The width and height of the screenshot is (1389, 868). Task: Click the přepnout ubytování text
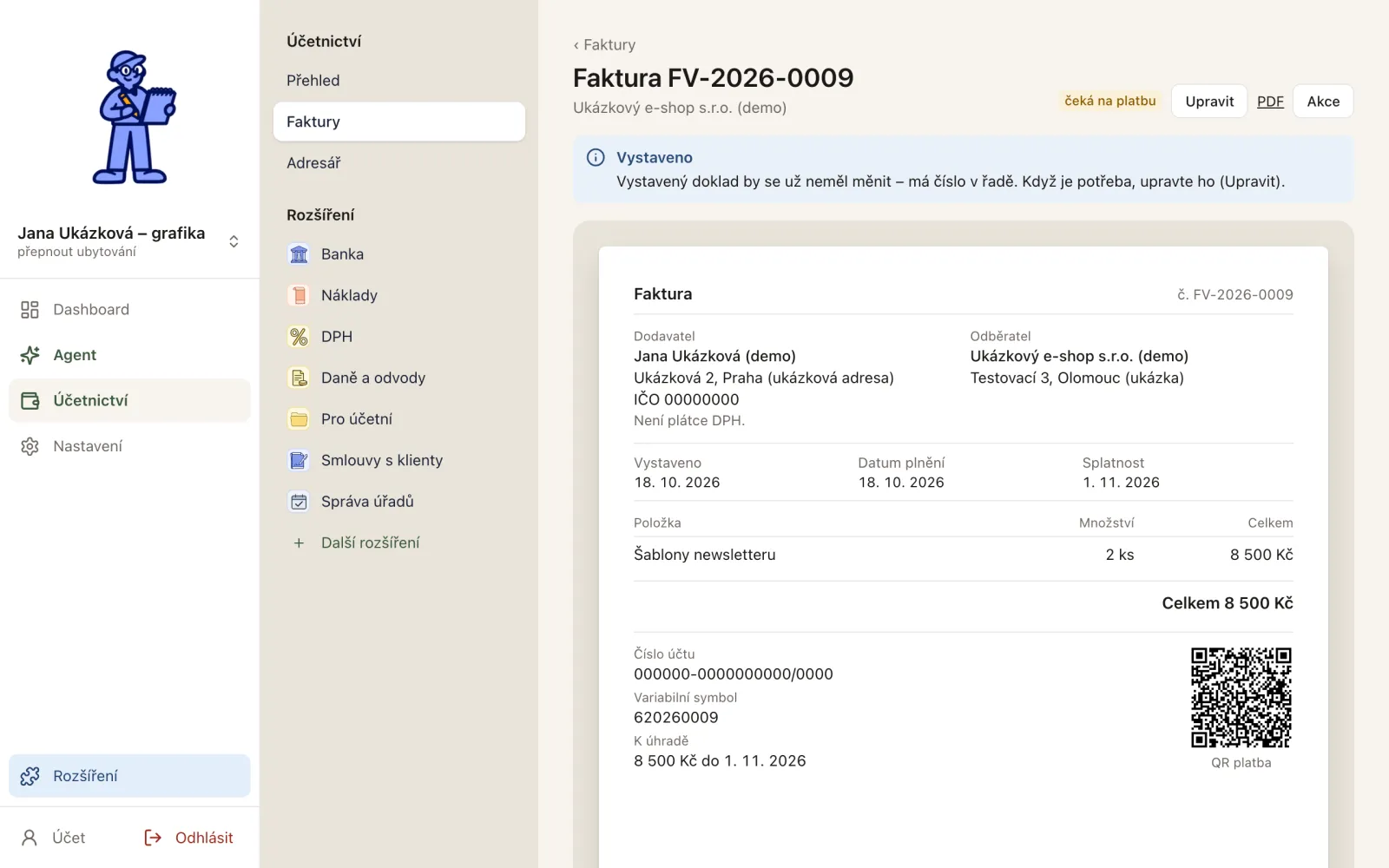pyautogui.click(x=76, y=252)
